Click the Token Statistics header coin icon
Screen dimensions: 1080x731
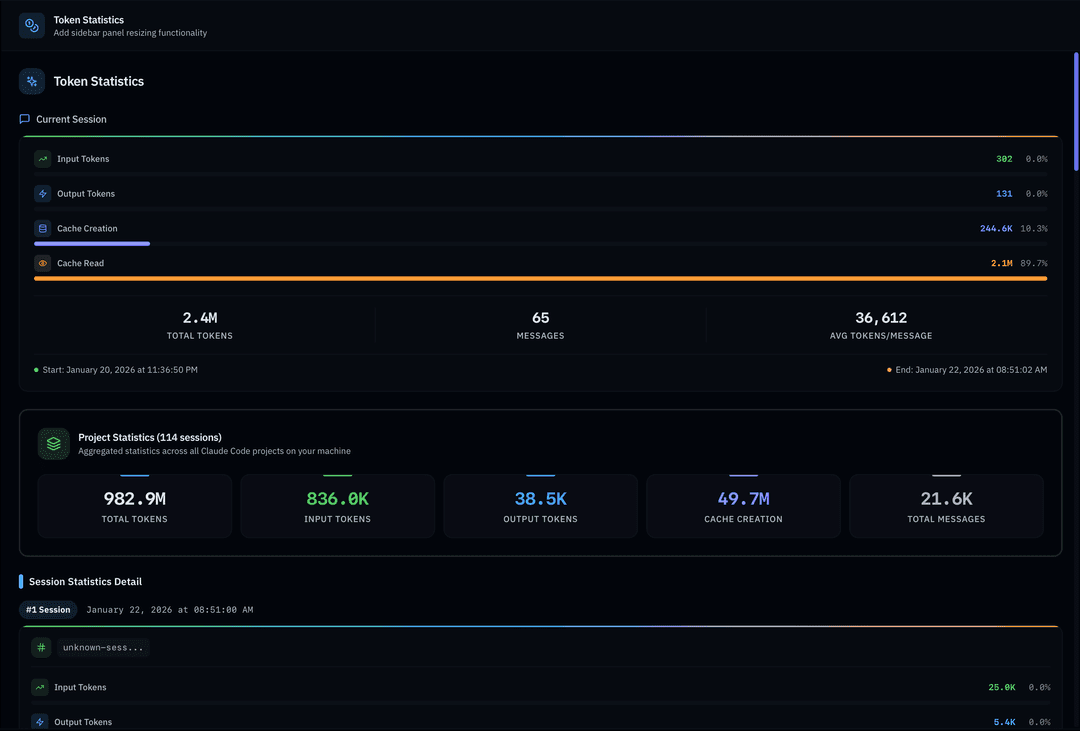(x=32, y=25)
